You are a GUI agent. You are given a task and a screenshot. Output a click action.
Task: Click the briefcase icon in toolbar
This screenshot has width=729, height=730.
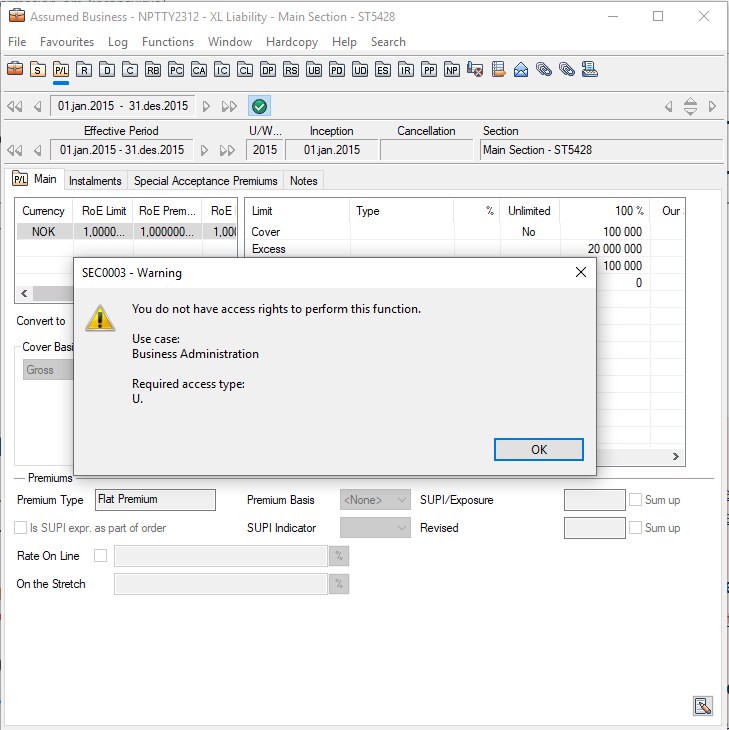pos(15,70)
